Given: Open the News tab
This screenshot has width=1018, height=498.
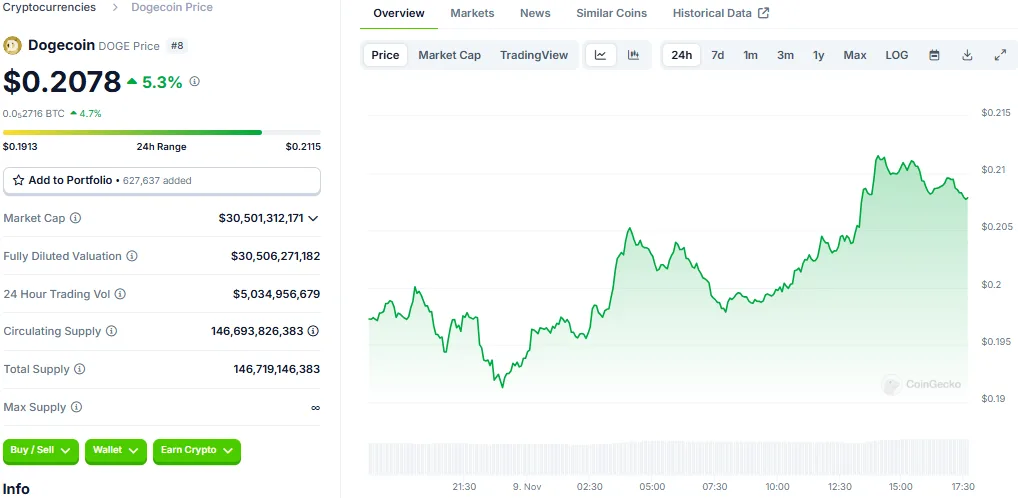Looking at the screenshot, I should pyautogui.click(x=535, y=13).
